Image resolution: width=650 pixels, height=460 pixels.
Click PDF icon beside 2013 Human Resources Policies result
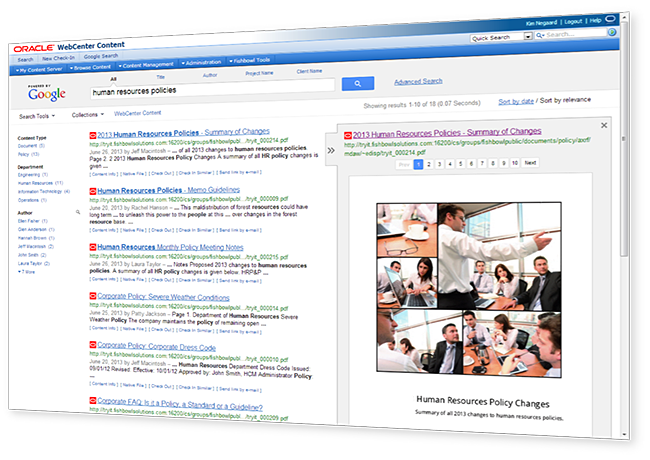pyautogui.click(x=93, y=135)
